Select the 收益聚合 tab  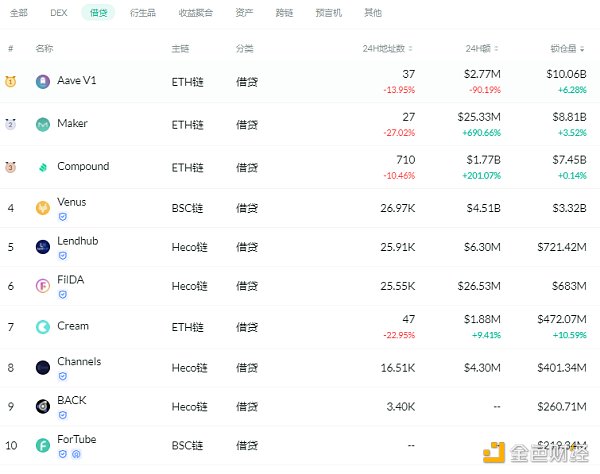(x=196, y=13)
